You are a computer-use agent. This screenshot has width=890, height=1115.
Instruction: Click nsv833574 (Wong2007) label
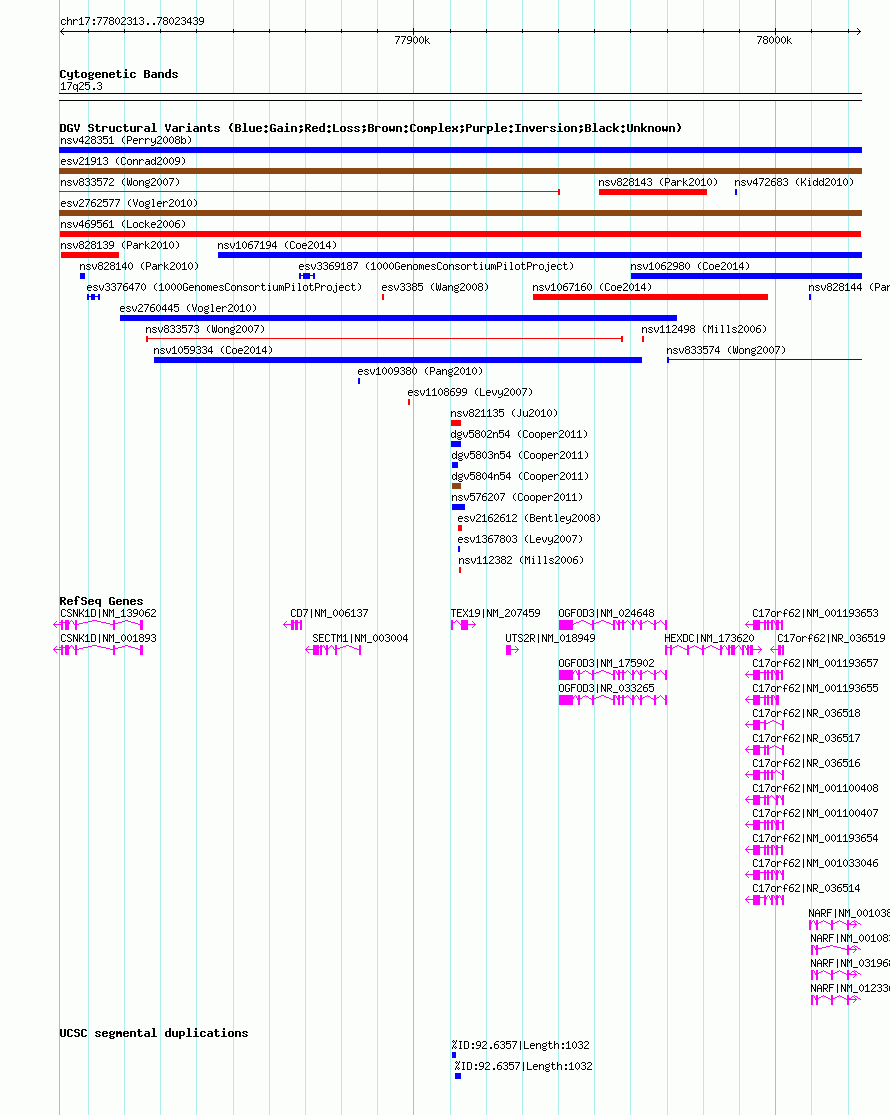pyautogui.click(x=727, y=350)
